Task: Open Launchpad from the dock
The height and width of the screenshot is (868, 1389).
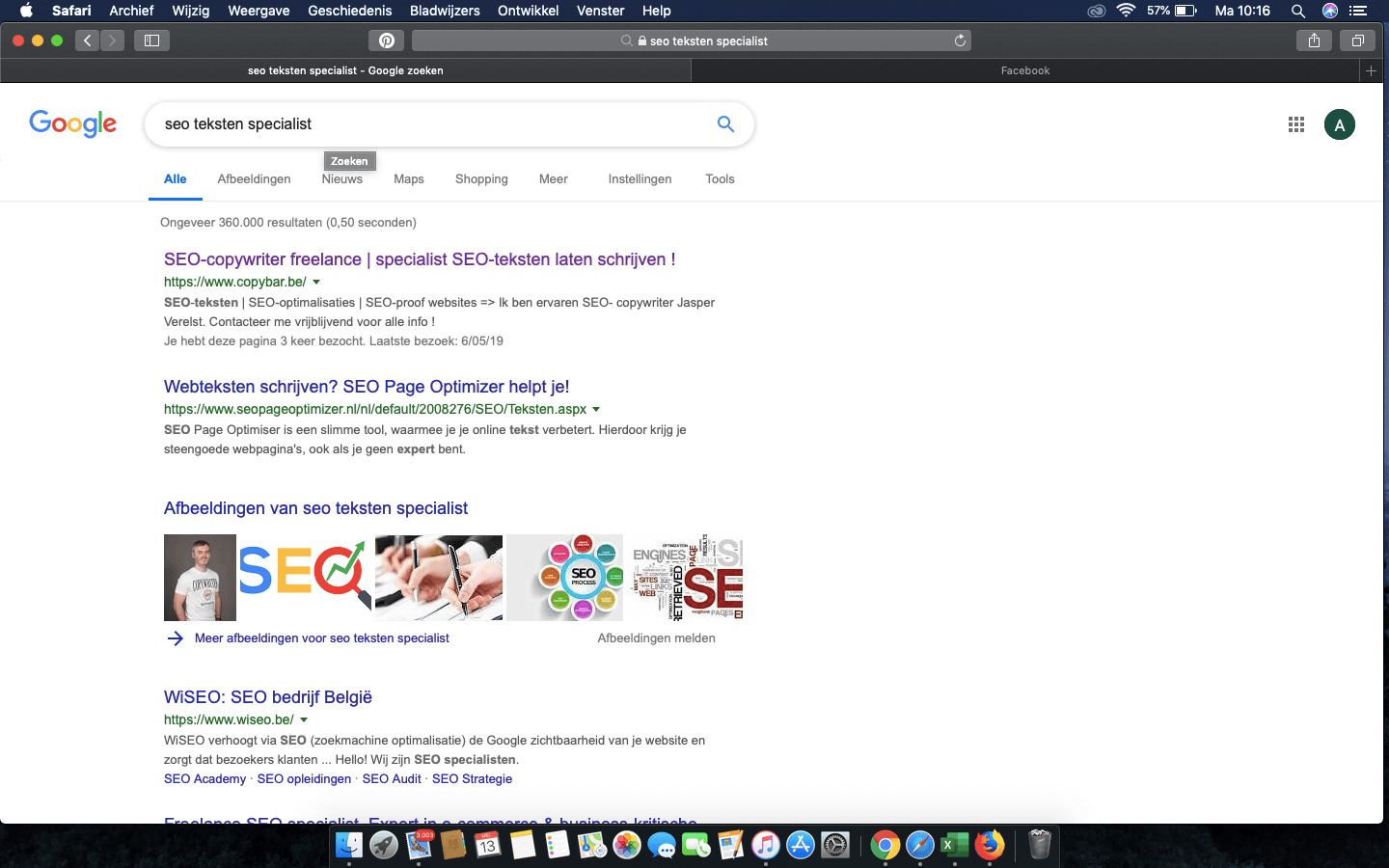Action: pos(384,846)
